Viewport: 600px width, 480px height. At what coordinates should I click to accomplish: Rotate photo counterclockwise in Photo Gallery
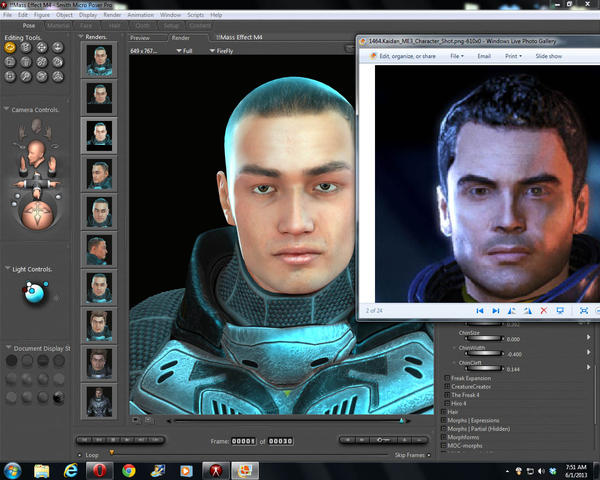(512, 311)
